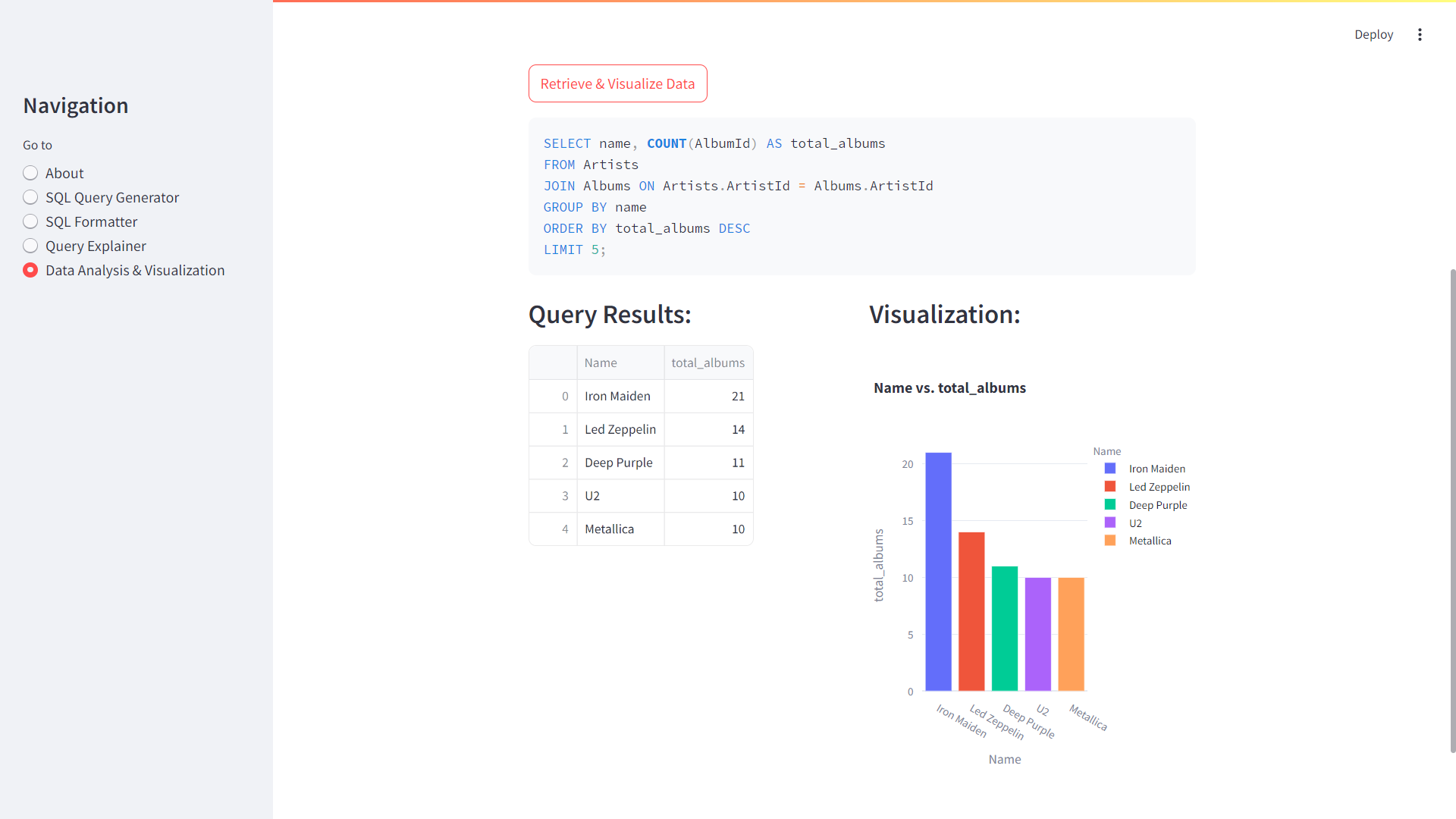Viewport: 1456px width, 819px height.
Task: Select the Iron Maiden row in results table
Action: (617, 396)
